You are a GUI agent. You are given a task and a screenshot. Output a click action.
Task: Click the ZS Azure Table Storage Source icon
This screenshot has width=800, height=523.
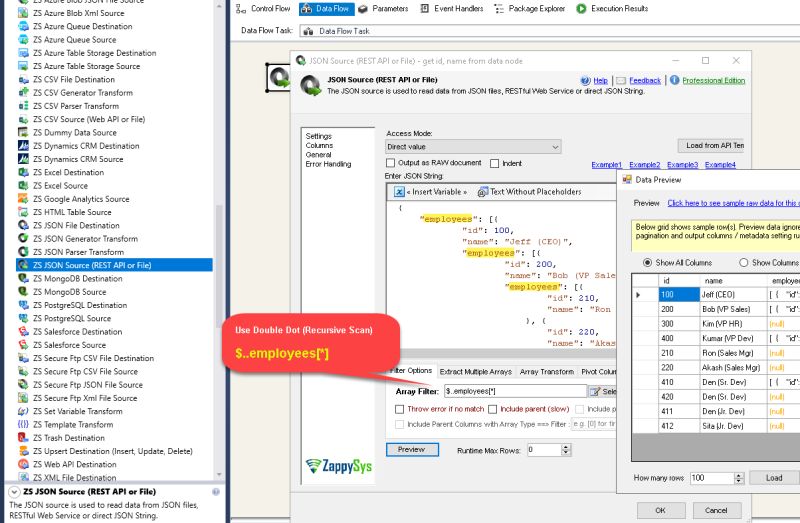23,66
